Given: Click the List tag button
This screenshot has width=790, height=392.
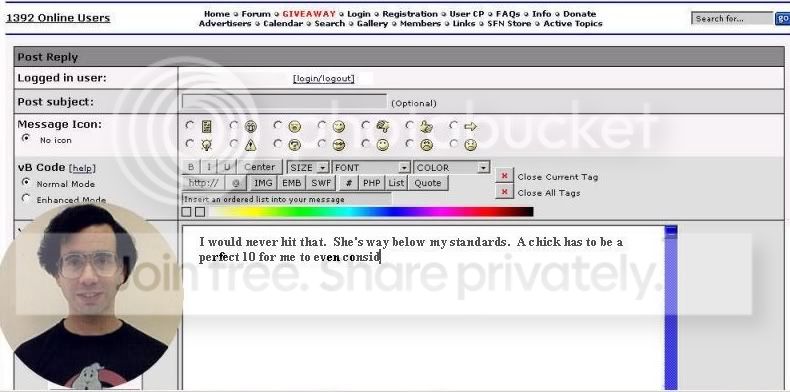Looking at the screenshot, I should (x=397, y=183).
